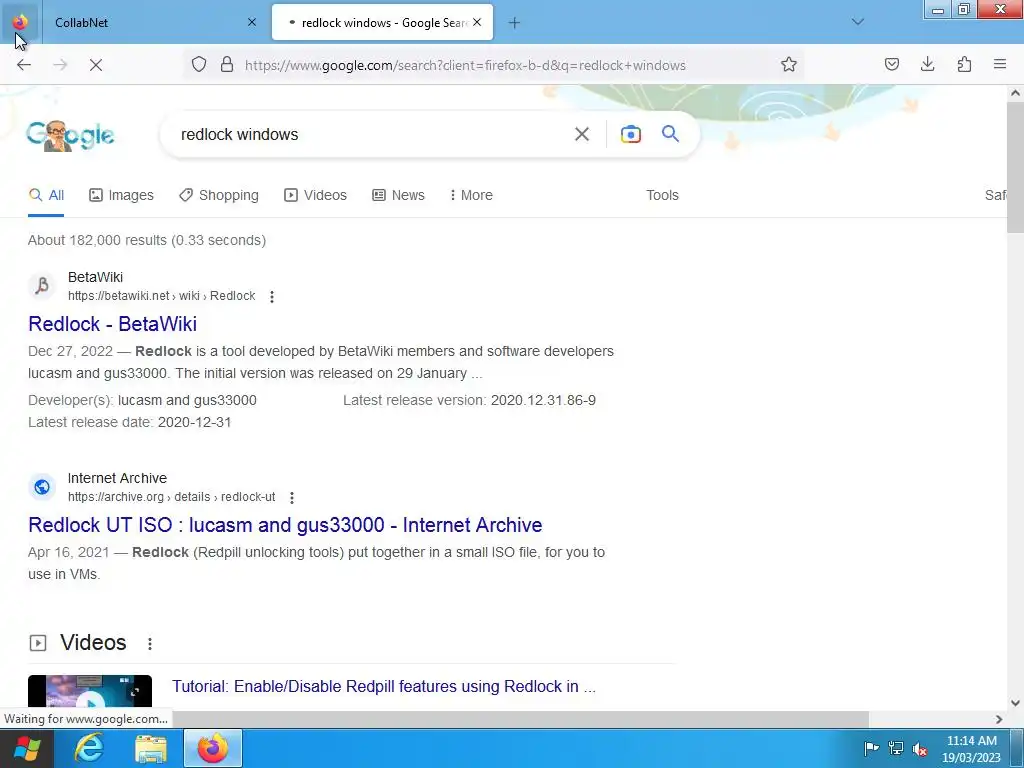This screenshot has width=1024, height=768.
Task: Bookmark this page with star icon
Action: click(x=789, y=65)
